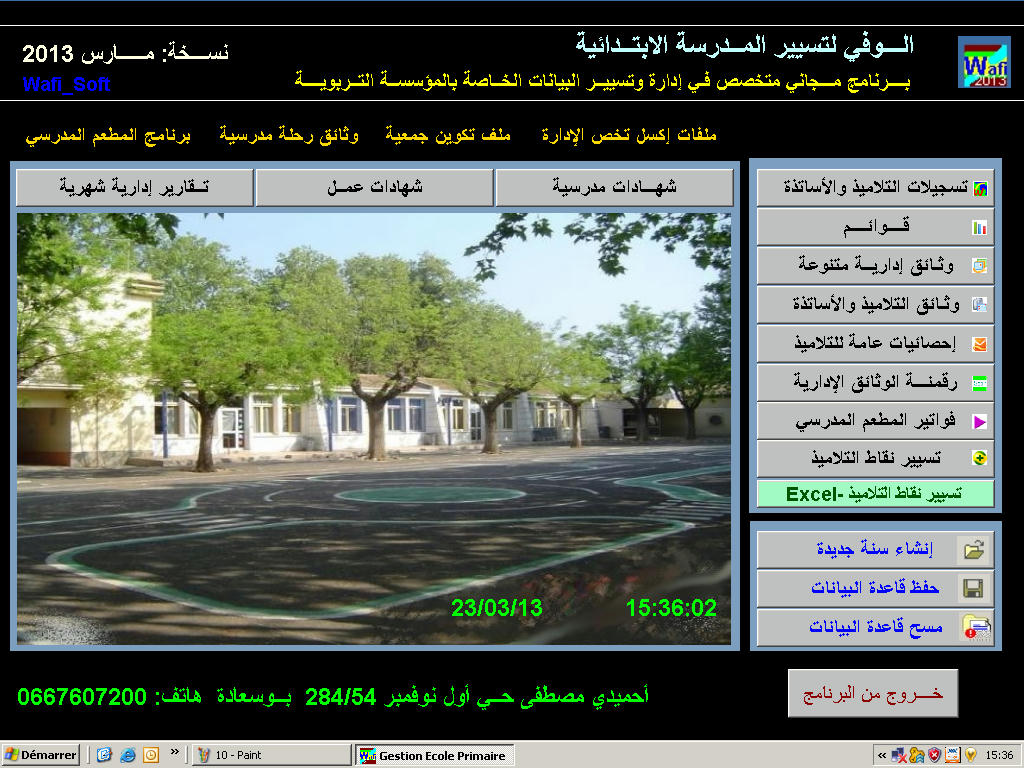Open رقمنة الوثائق الإدارية button
The width and height of the screenshot is (1024, 768).
coord(875,382)
